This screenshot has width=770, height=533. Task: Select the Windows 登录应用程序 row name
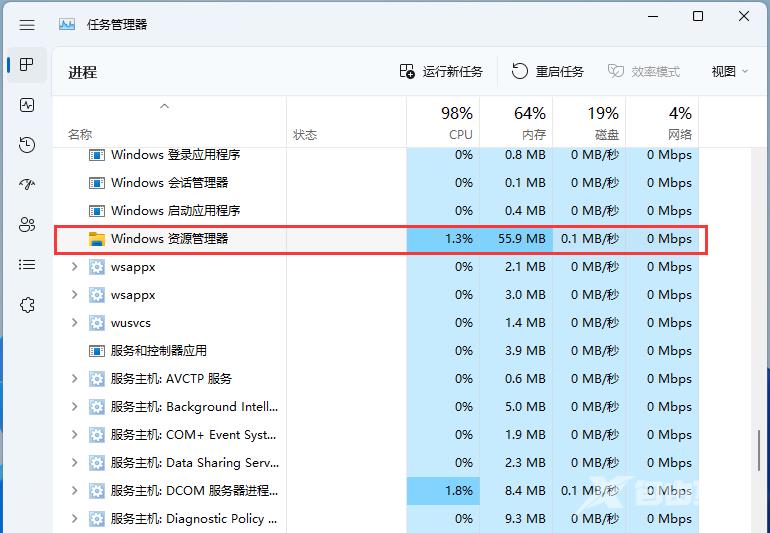(x=175, y=155)
